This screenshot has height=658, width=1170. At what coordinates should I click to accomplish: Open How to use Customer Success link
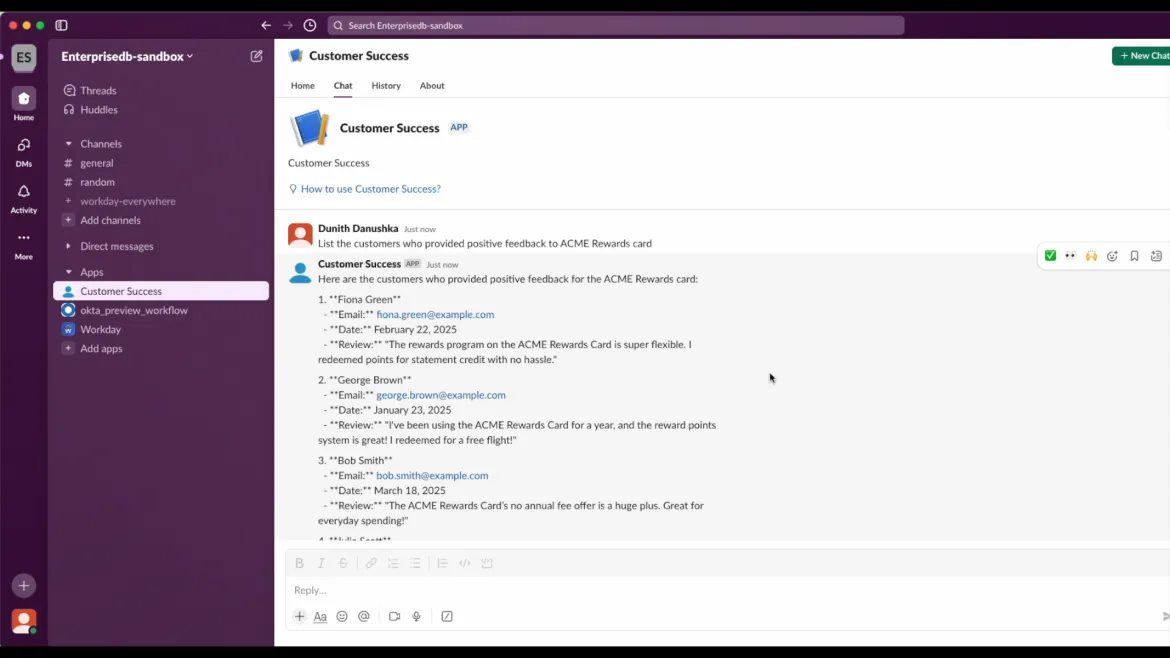pyautogui.click(x=371, y=189)
